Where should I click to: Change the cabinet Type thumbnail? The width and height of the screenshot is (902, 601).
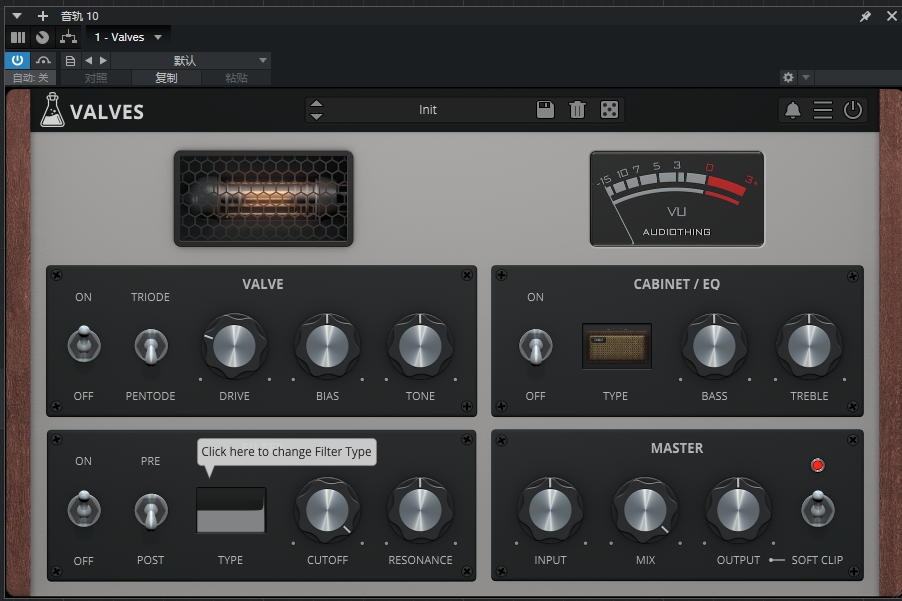click(617, 346)
